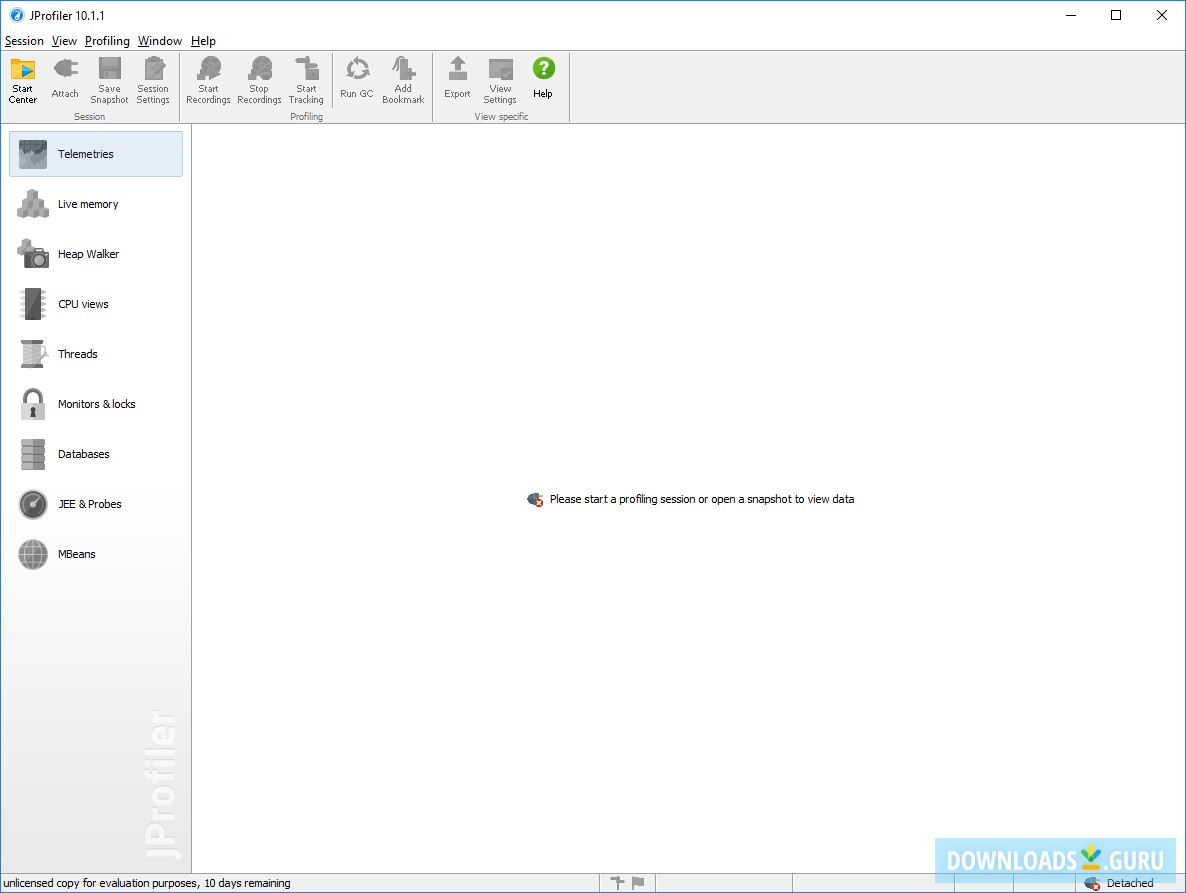This screenshot has height=893, width=1186.
Task: Close the JProfiler window
Action: point(1162,15)
